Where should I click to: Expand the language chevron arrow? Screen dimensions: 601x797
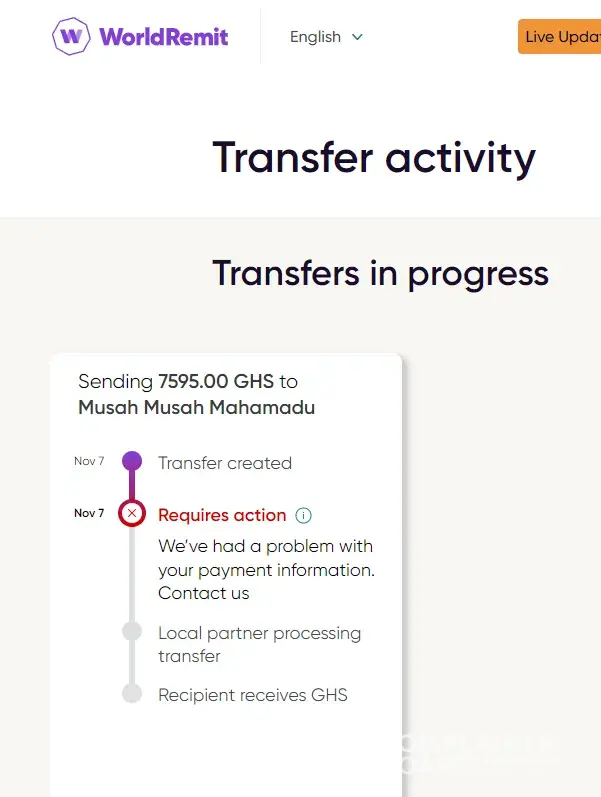[x=357, y=37]
